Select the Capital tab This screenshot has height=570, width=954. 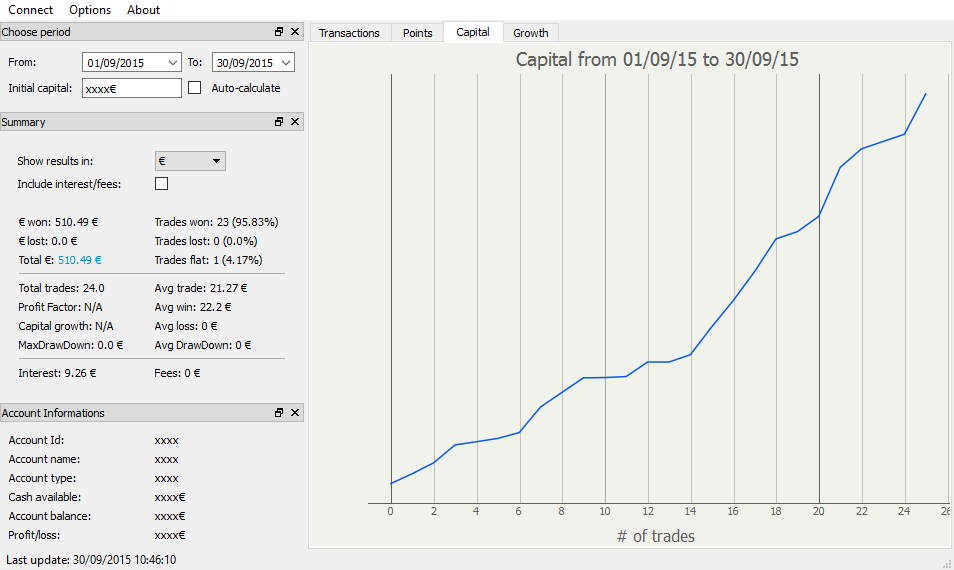(473, 32)
